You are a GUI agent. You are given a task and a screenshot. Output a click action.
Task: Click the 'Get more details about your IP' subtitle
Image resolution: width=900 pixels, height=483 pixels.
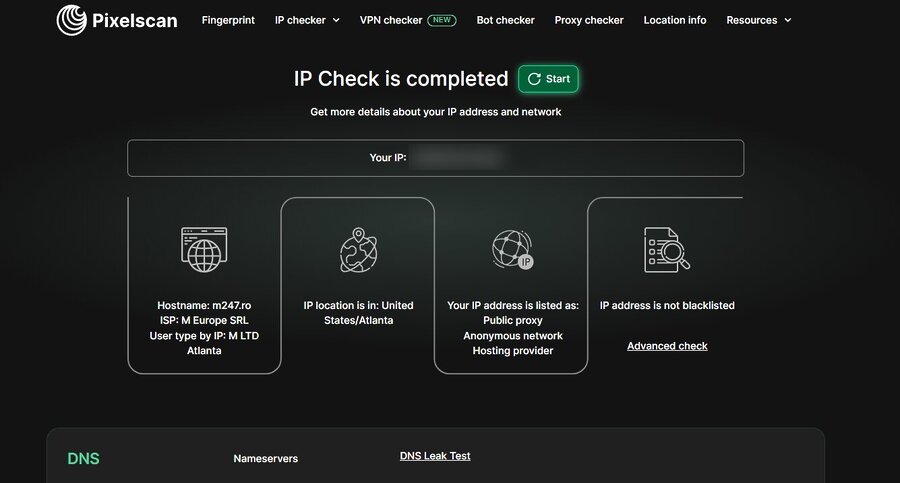tap(436, 112)
